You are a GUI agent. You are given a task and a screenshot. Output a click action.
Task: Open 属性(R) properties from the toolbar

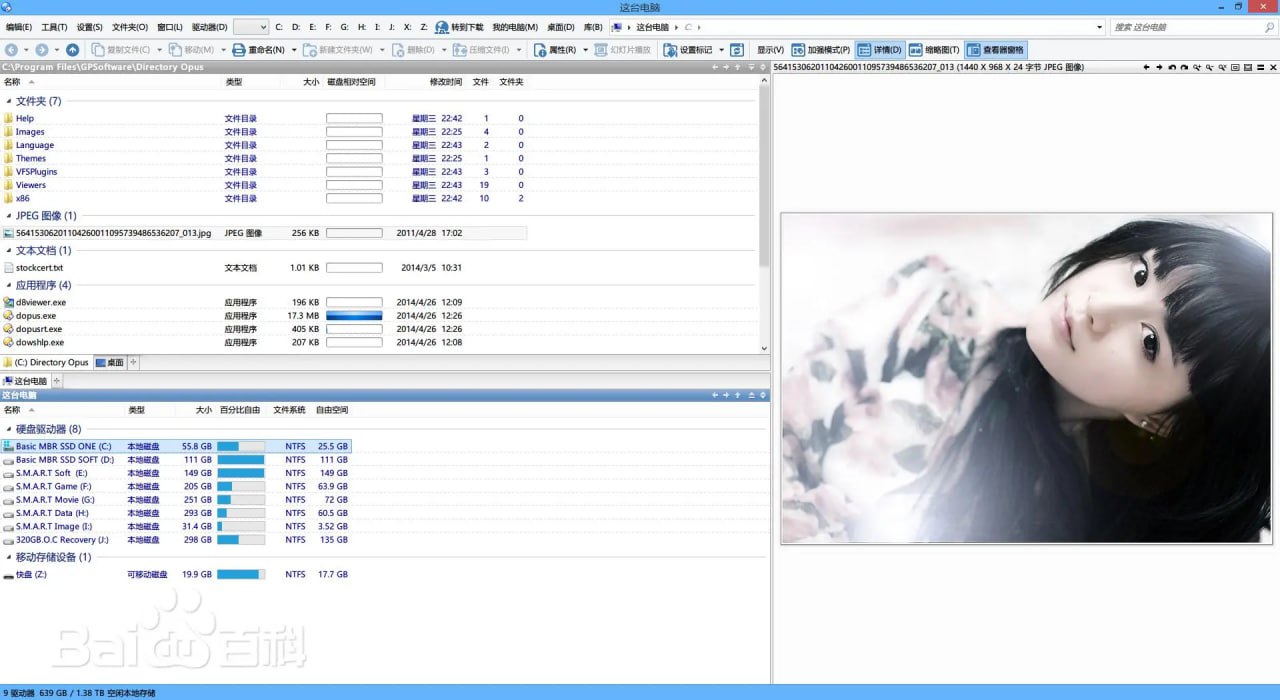[x=539, y=50]
